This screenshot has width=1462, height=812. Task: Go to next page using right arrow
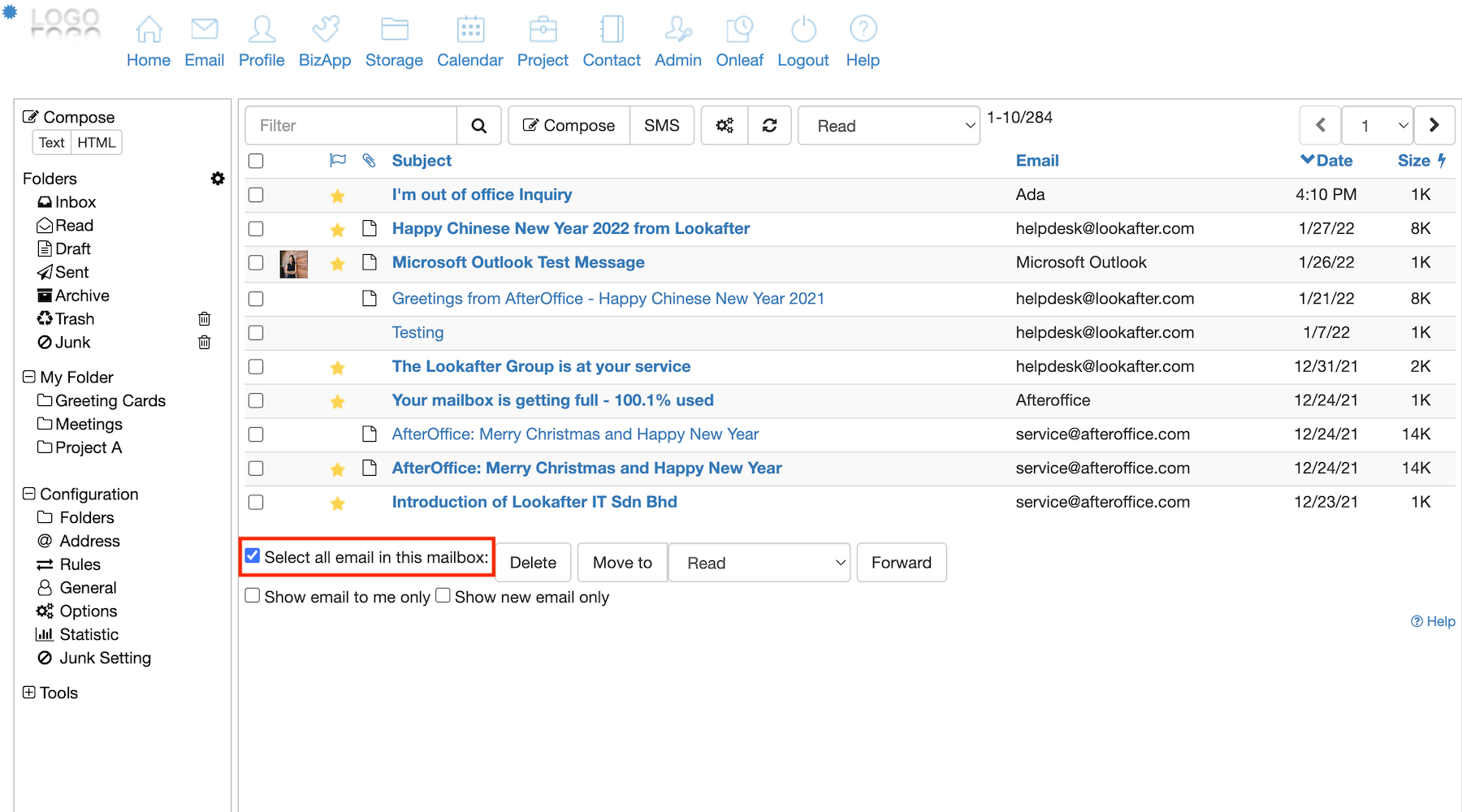click(x=1434, y=126)
